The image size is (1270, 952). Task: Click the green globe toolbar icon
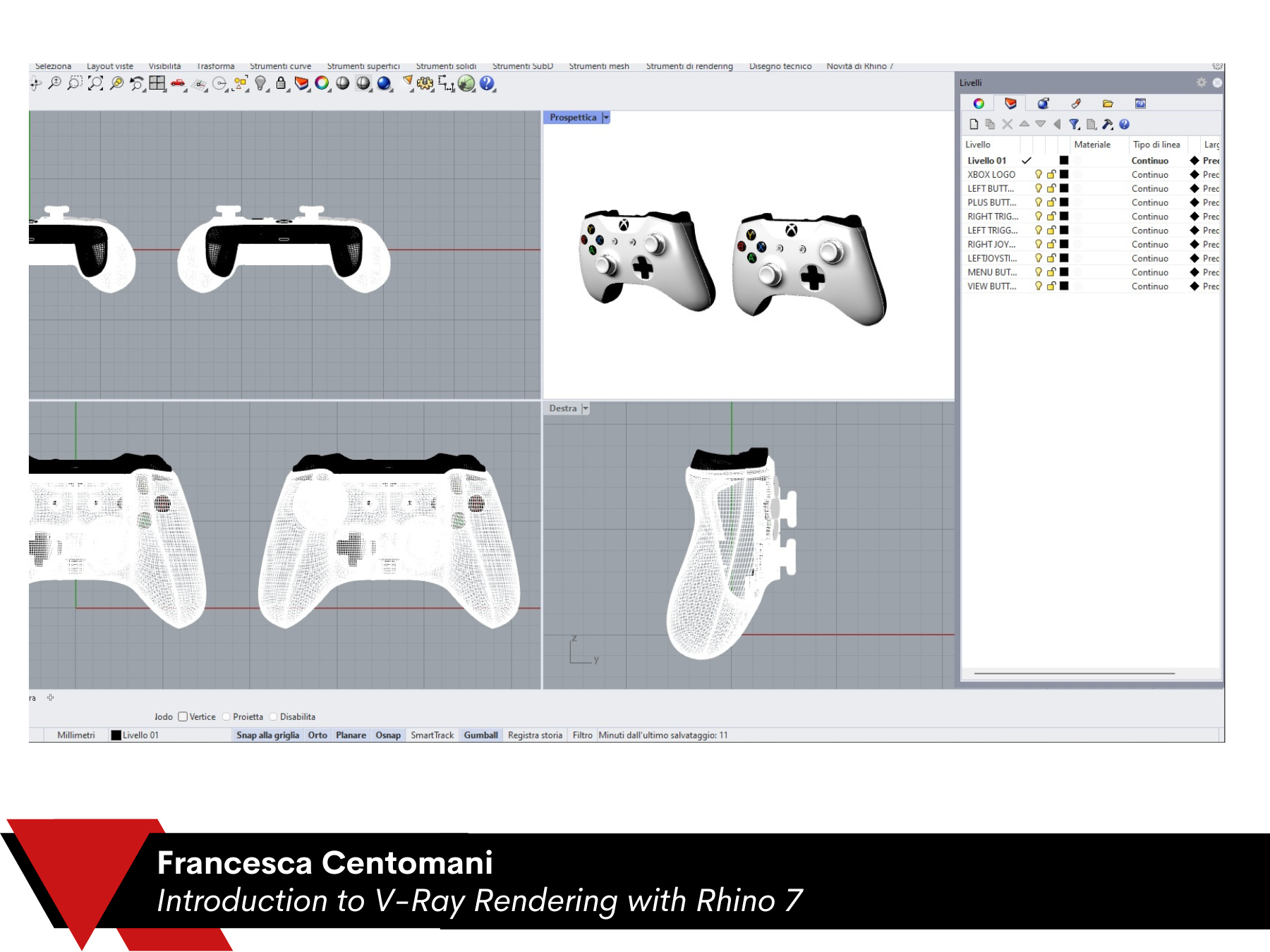pyautogui.click(x=466, y=83)
